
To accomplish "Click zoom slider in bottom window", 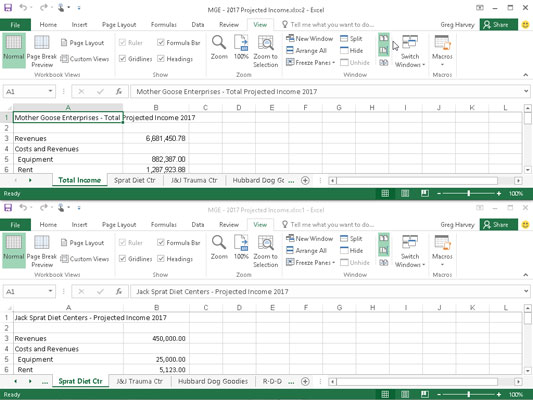I will pyautogui.click(x=469, y=395).
